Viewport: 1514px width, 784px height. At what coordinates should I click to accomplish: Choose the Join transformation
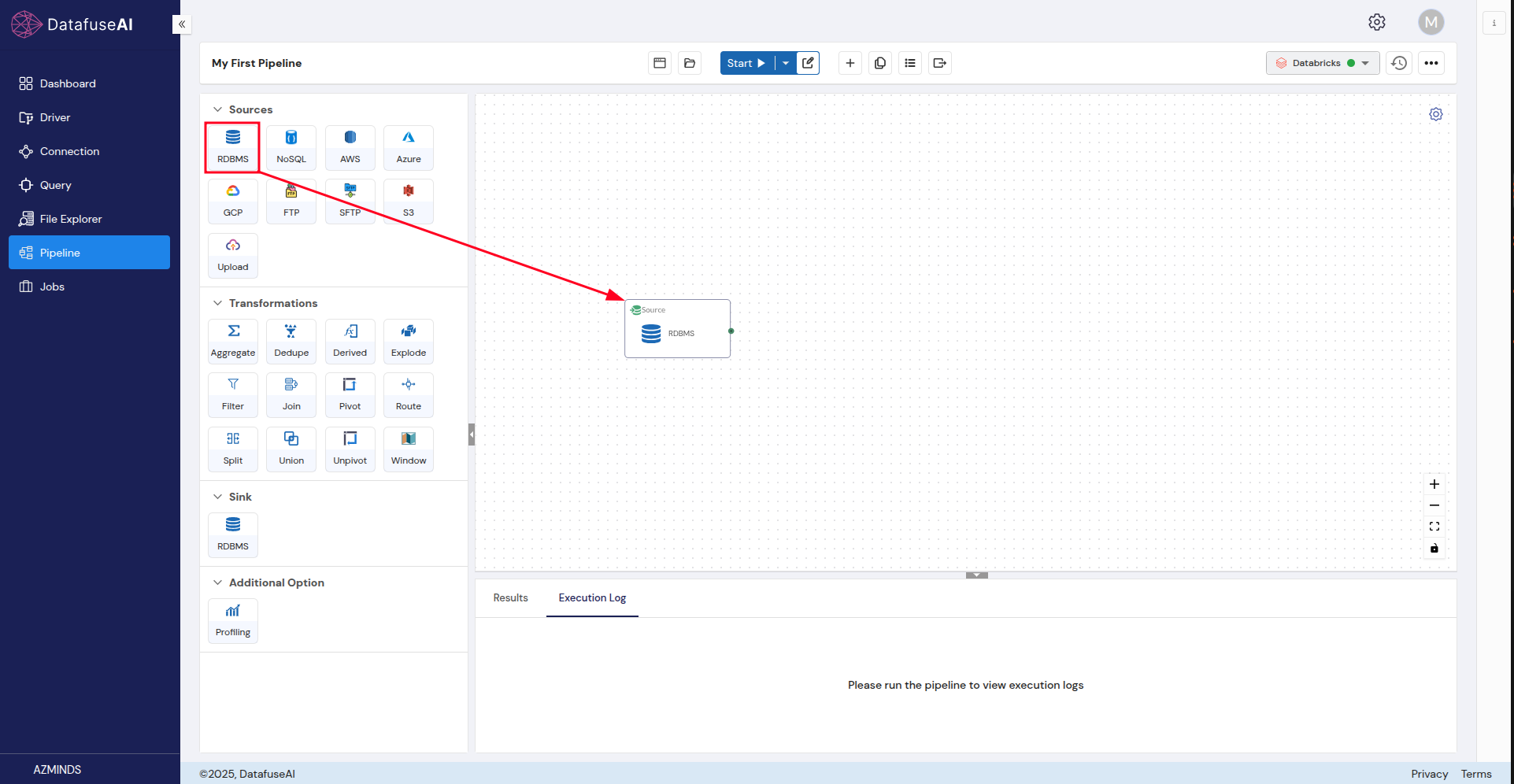[291, 394]
